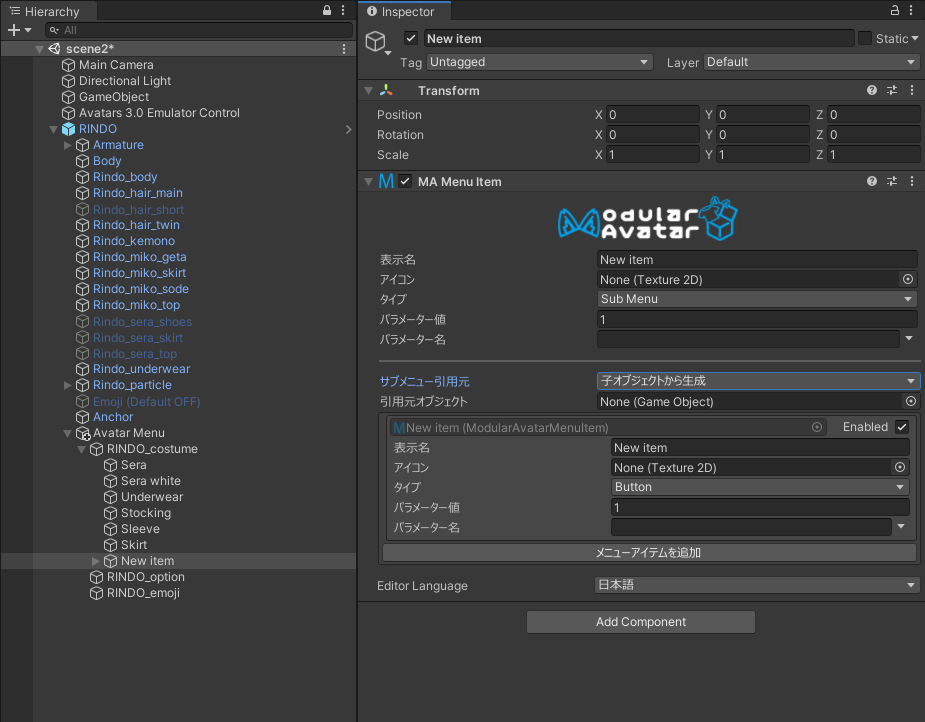Open the nested タイプ dropdown showing Button
Screen dimensions: 925x722
760,487
